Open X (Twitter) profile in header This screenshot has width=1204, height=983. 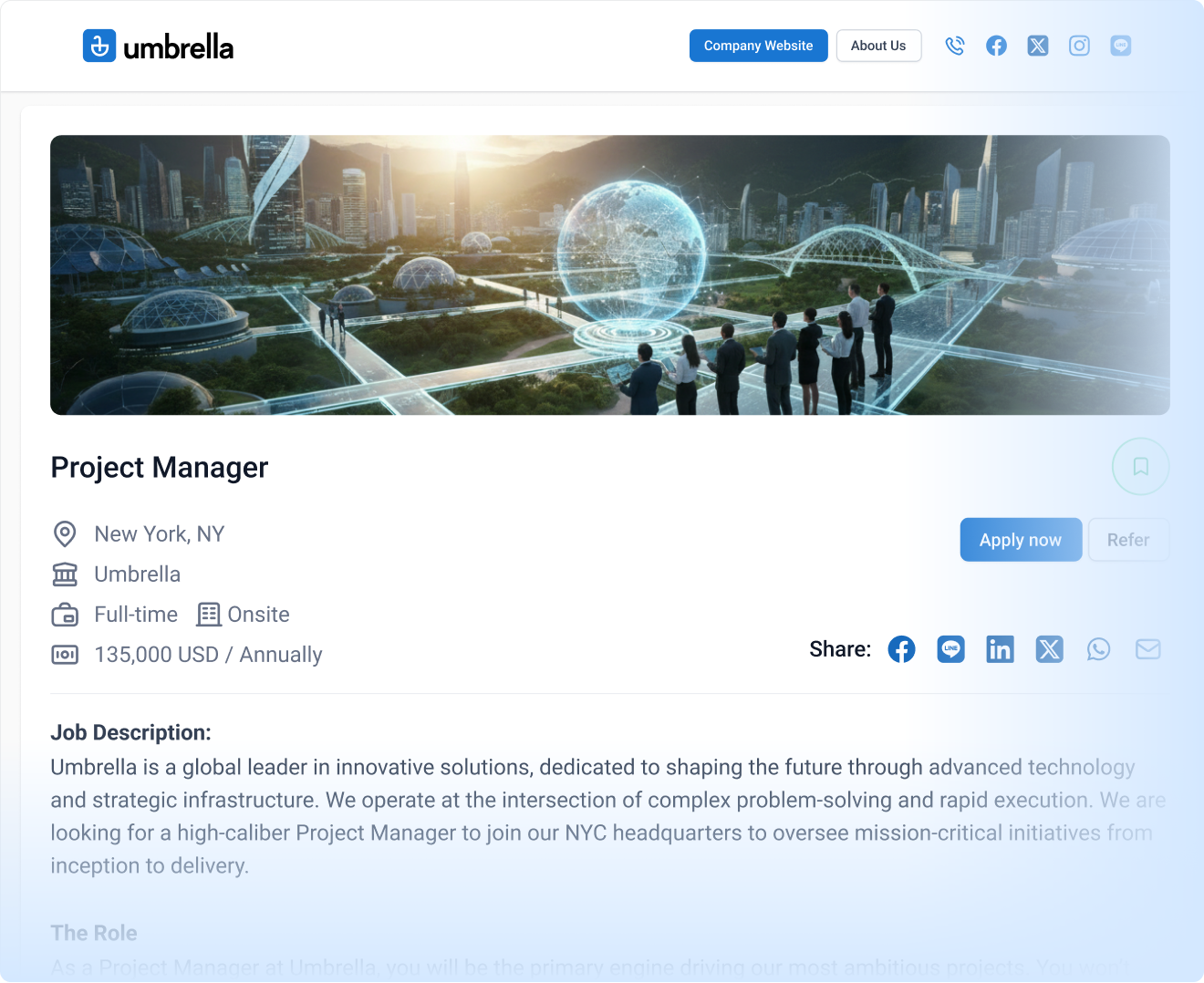(x=1038, y=46)
